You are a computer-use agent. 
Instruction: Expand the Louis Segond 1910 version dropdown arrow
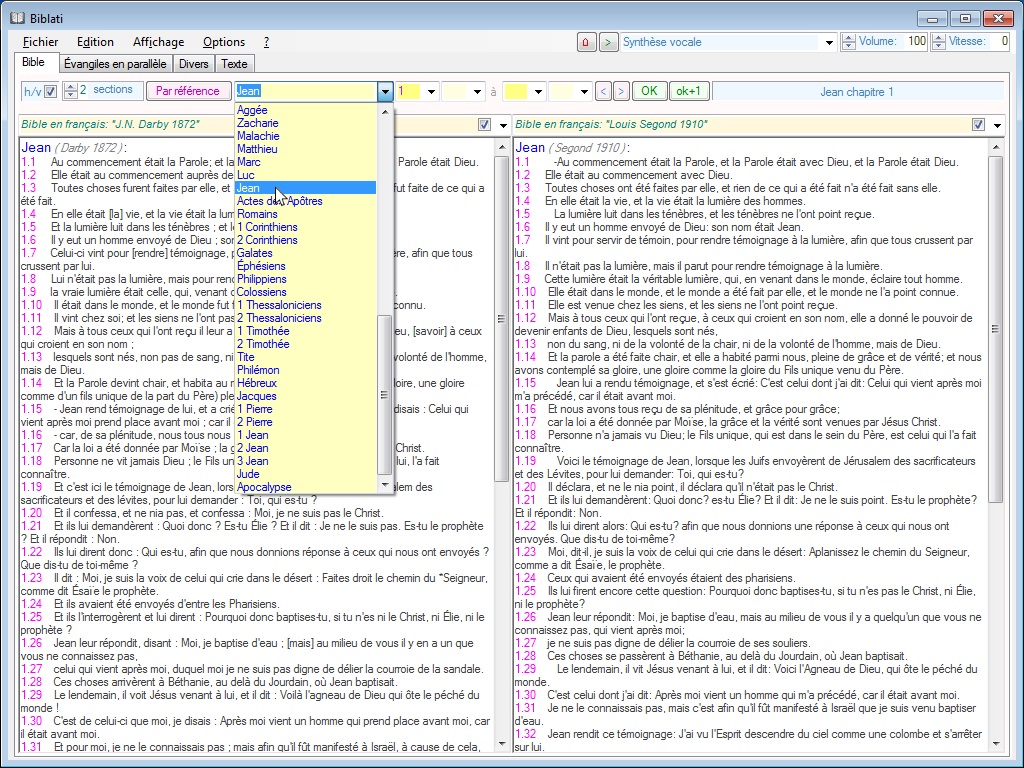(997, 125)
